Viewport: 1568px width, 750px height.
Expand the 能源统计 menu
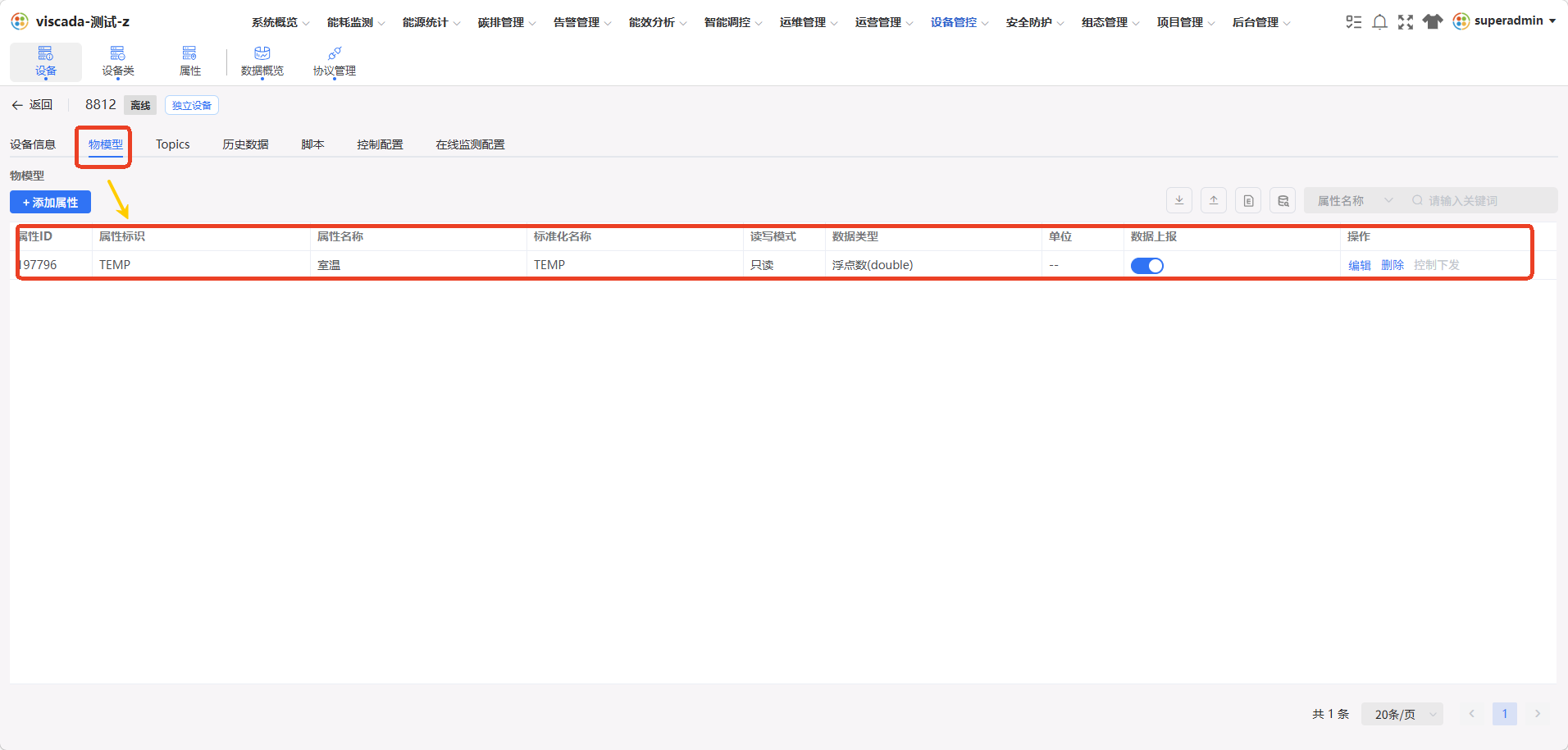(431, 22)
